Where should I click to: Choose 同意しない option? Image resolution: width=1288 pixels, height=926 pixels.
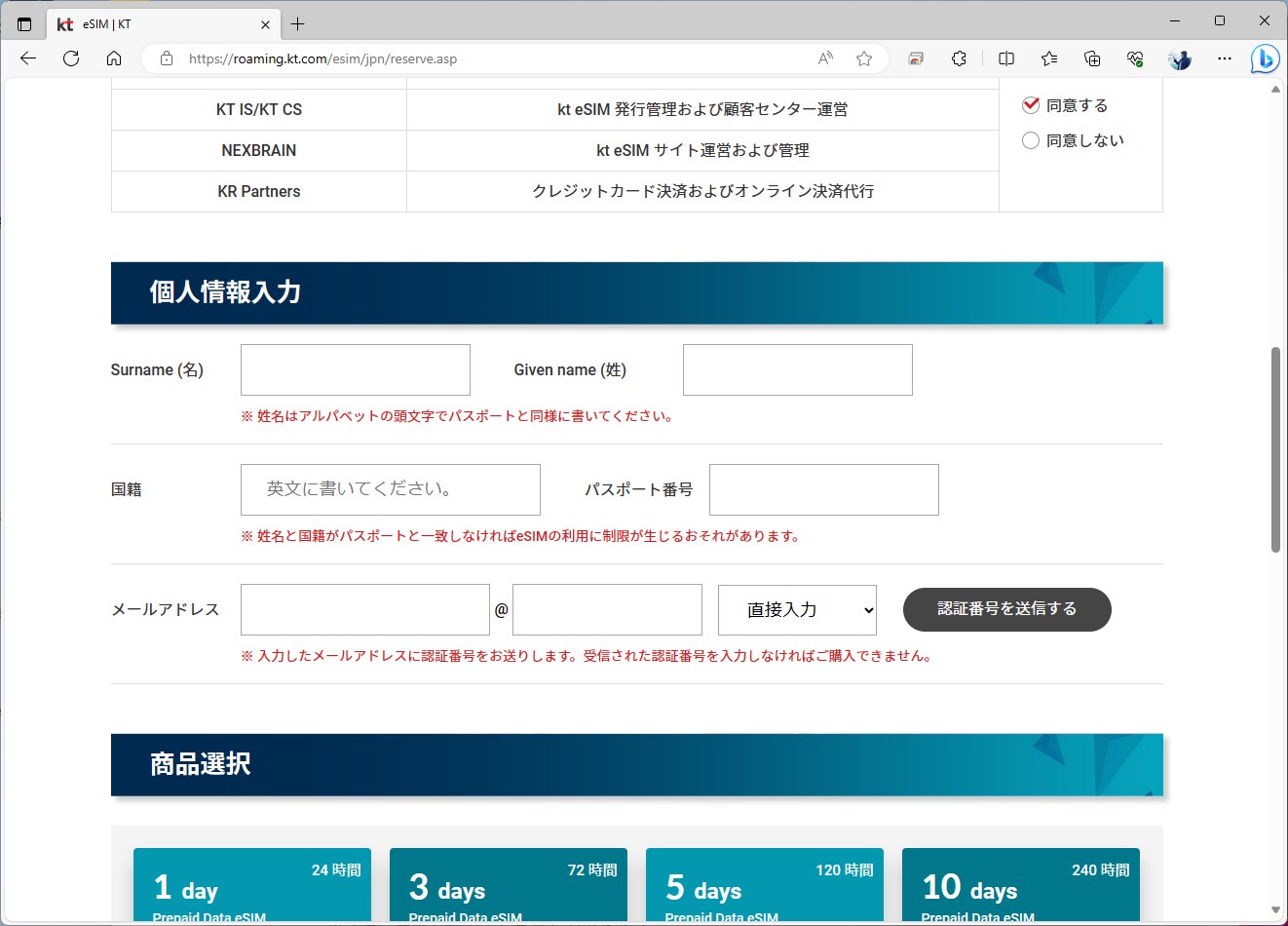1030,140
